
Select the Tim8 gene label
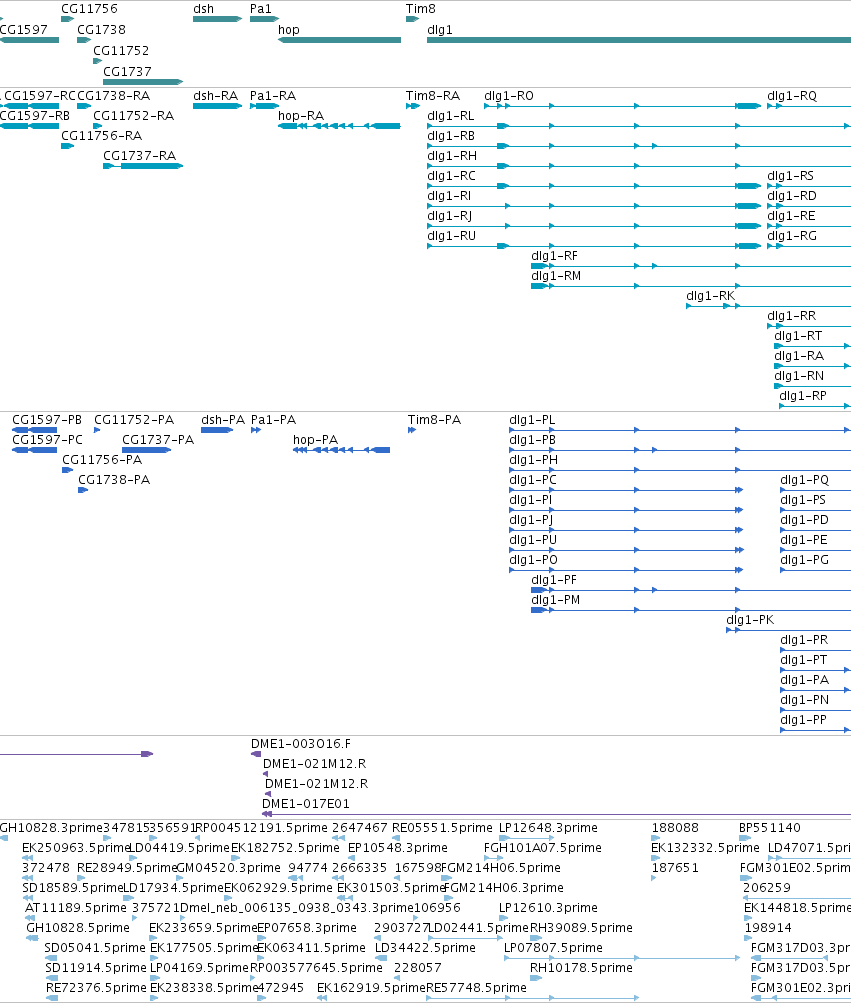420,9
